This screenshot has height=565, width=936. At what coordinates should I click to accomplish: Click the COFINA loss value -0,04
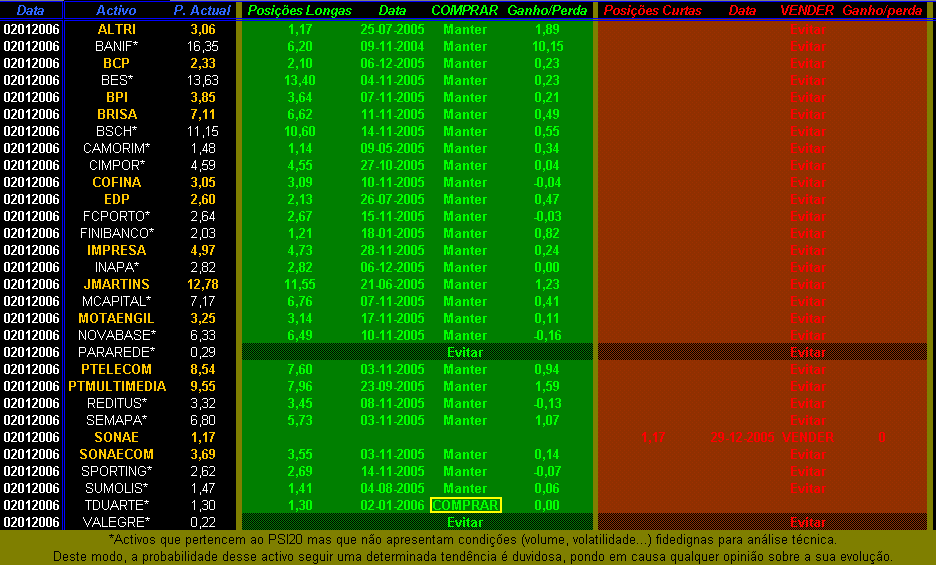click(547, 183)
